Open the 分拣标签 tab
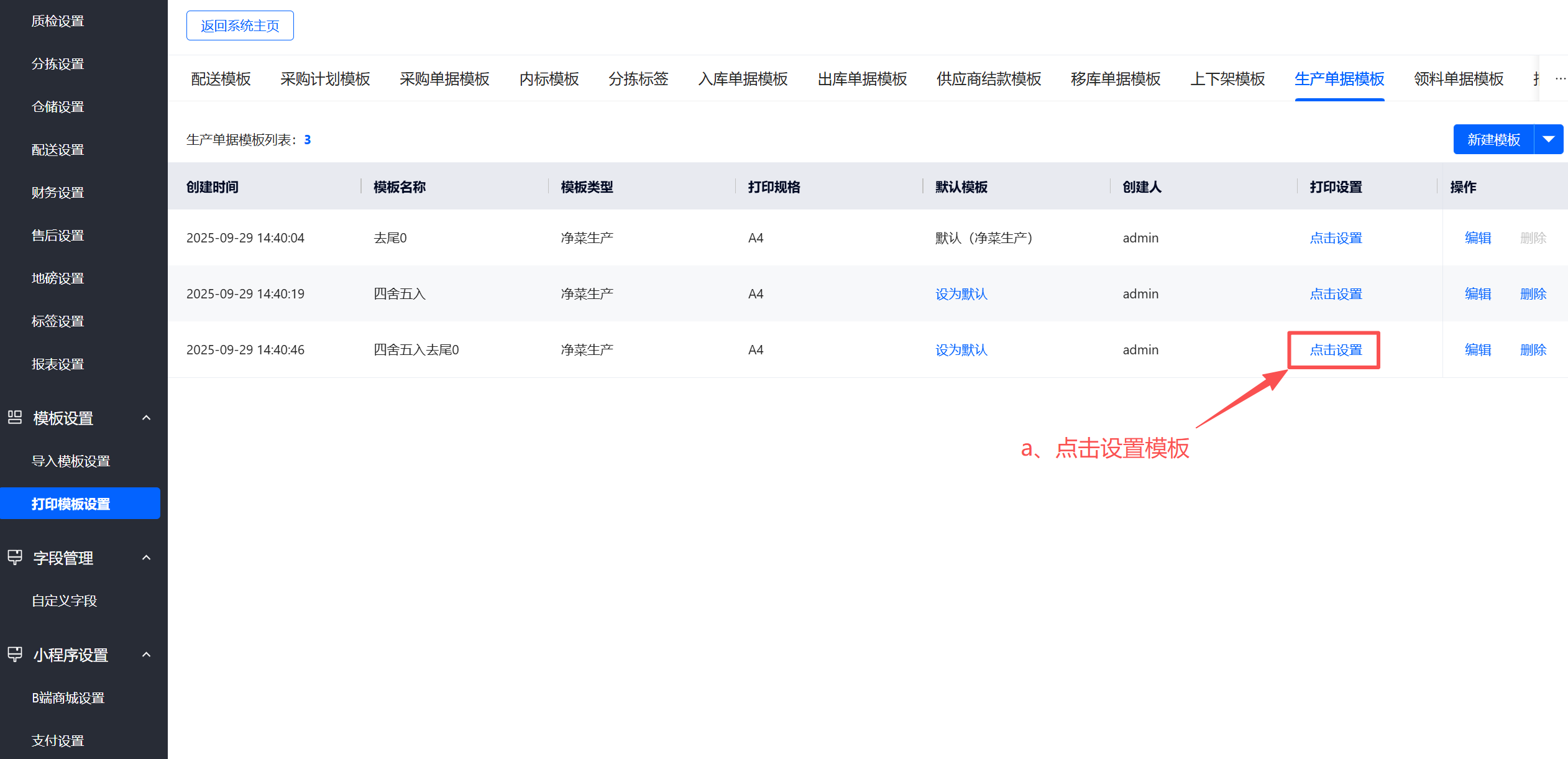The height and width of the screenshot is (759, 1568). tap(638, 79)
